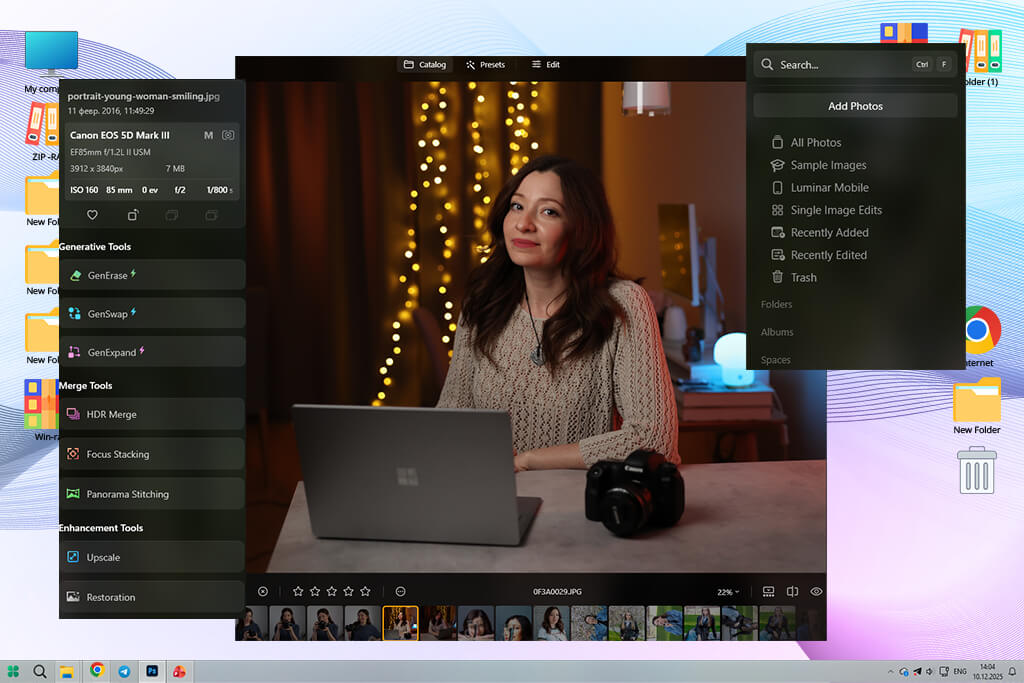Show hidden system tray icons chevron
This screenshot has height=683, width=1024.
pos(890,671)
